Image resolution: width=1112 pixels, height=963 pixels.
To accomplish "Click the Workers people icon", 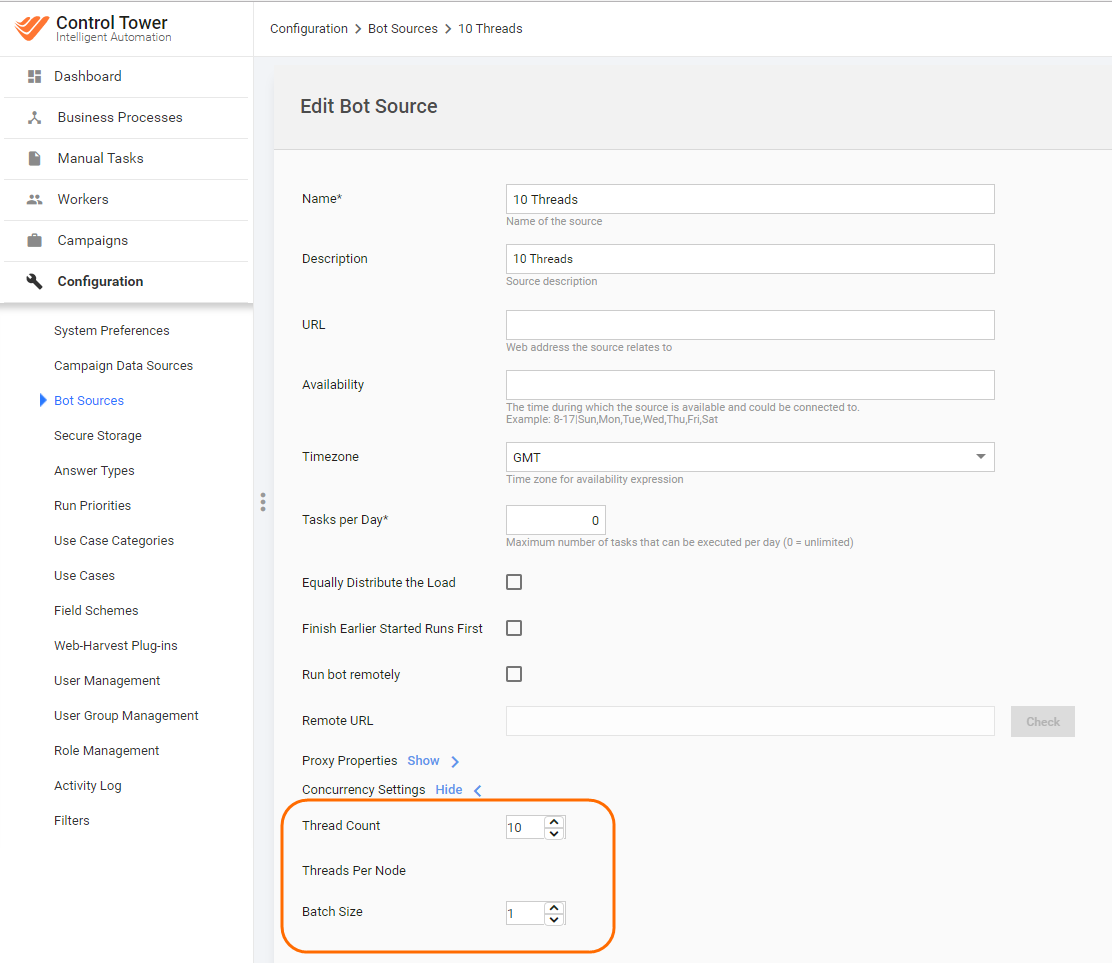I will 34,199.
